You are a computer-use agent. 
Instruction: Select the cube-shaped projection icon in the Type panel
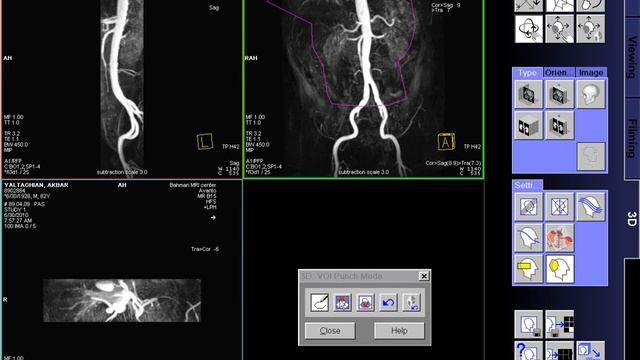(529, 125)
